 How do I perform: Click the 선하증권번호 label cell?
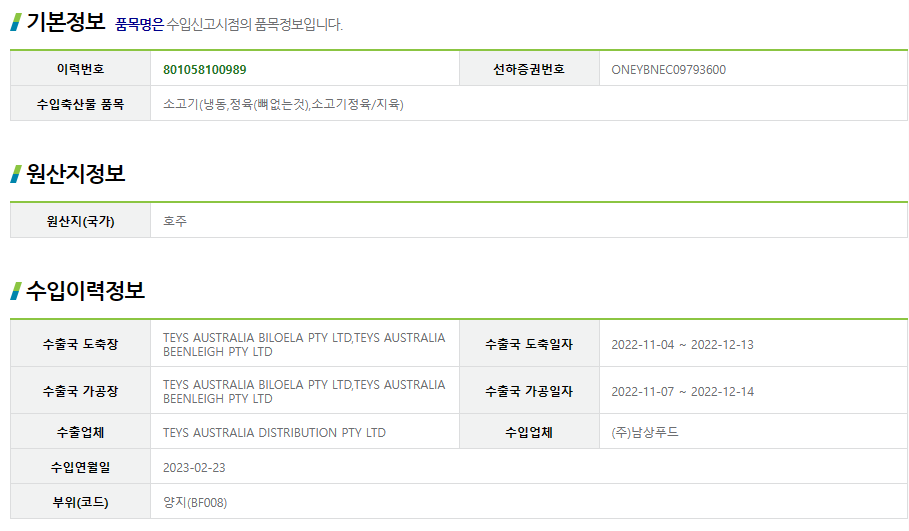coord(529,69)
